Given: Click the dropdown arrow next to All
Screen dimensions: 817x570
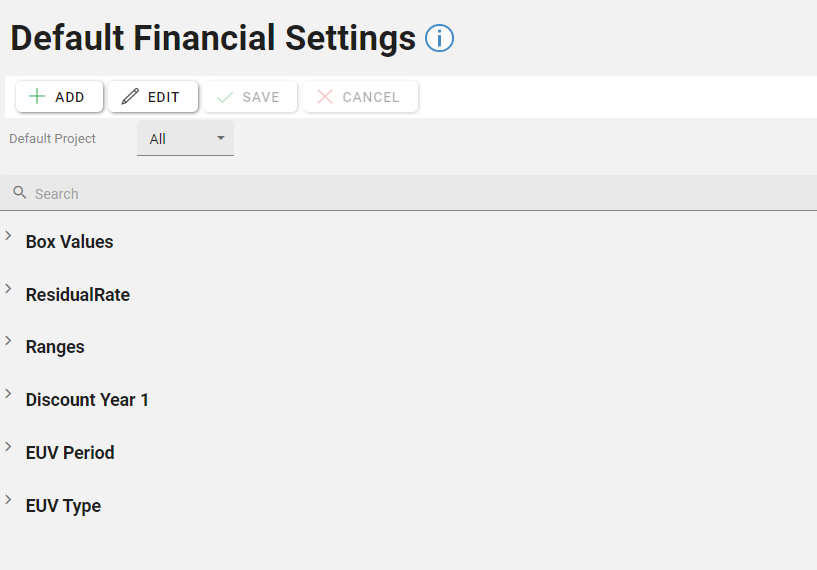Looking at the screenshot, I should [x=221, y=138].
